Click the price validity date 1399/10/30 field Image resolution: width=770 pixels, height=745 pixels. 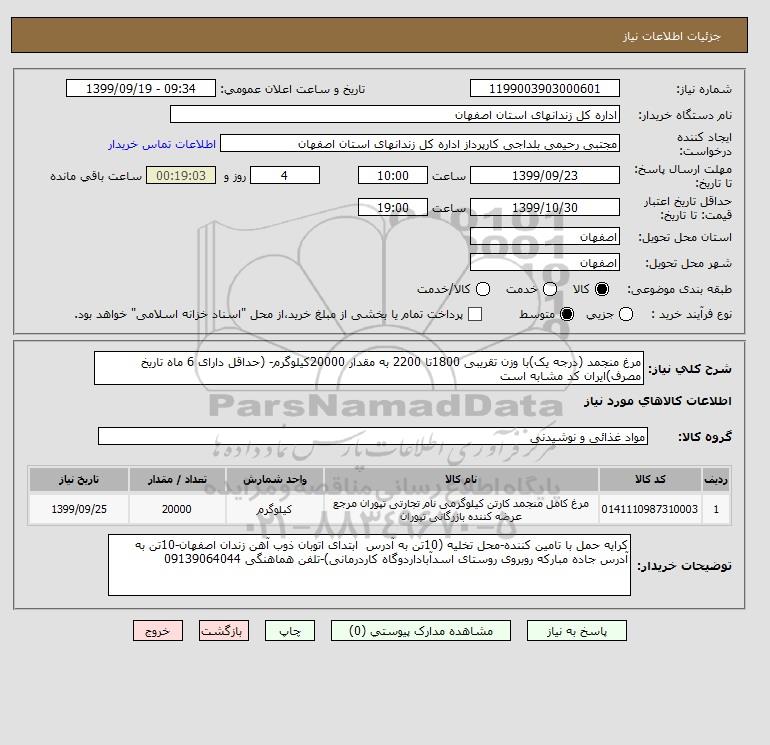(x=545, y=207)
